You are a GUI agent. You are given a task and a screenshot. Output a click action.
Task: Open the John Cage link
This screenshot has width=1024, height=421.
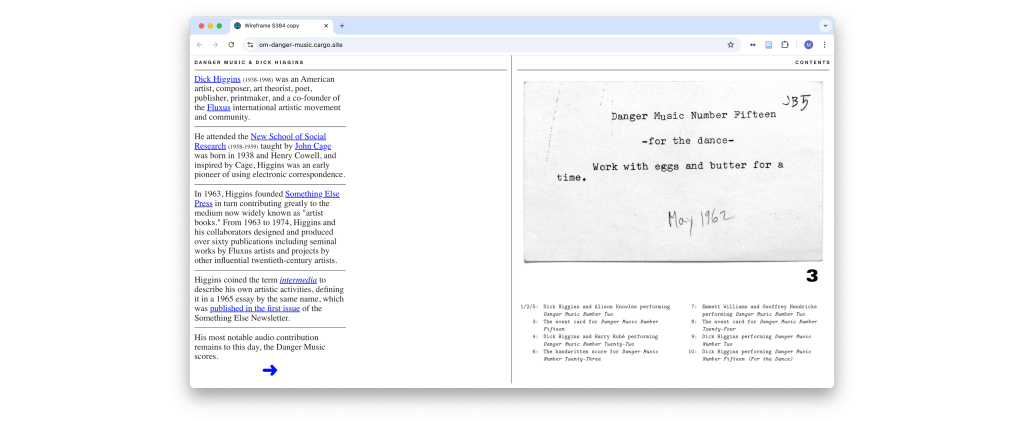point(313,146)
